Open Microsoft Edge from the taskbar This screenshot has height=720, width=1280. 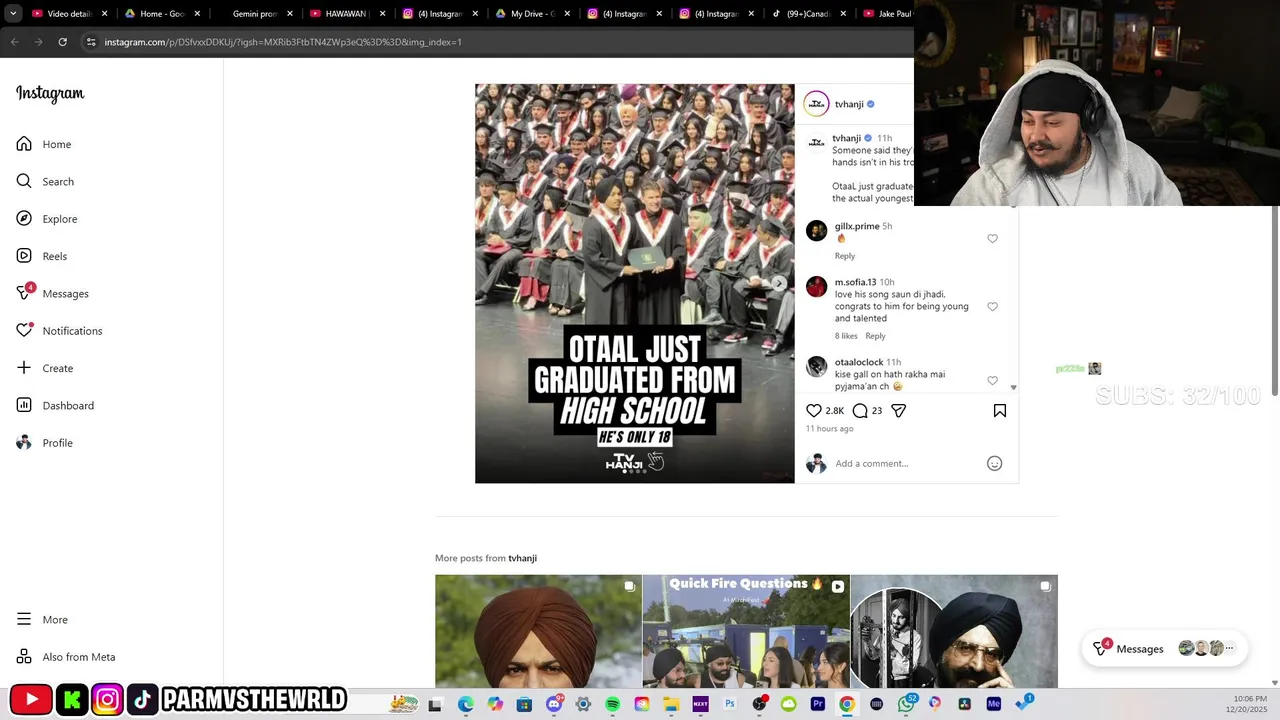click(x=466, y=704)
